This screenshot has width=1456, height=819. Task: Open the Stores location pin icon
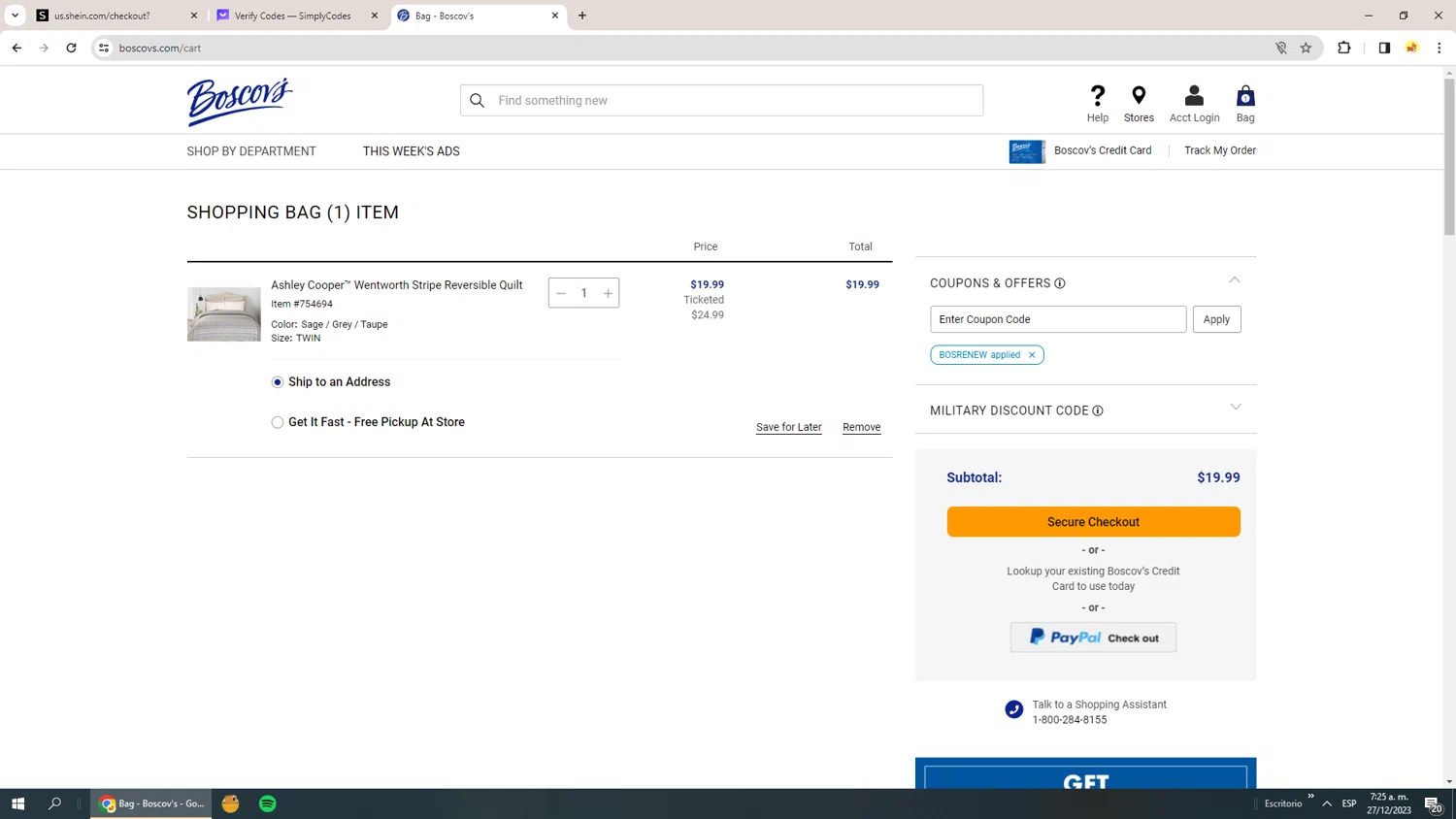tap(1139, 95)
